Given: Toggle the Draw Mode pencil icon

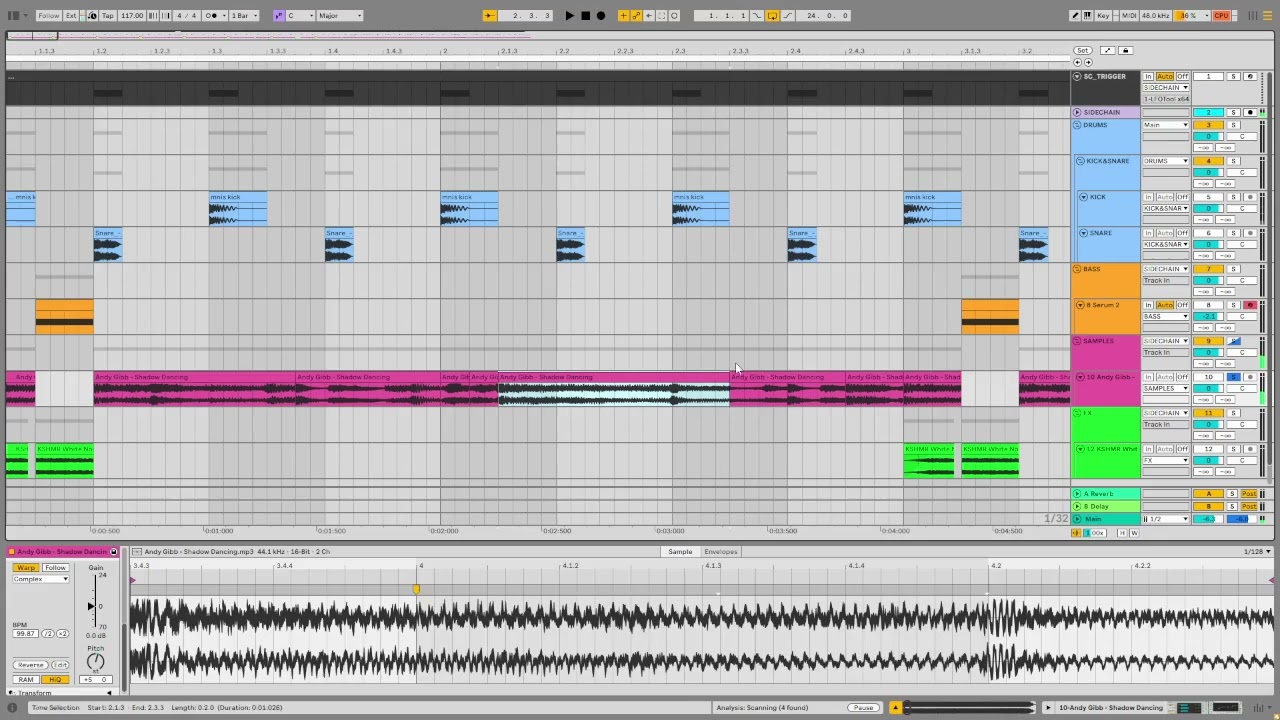Looking at the screenshot, I should click(x=1074, y=15).
